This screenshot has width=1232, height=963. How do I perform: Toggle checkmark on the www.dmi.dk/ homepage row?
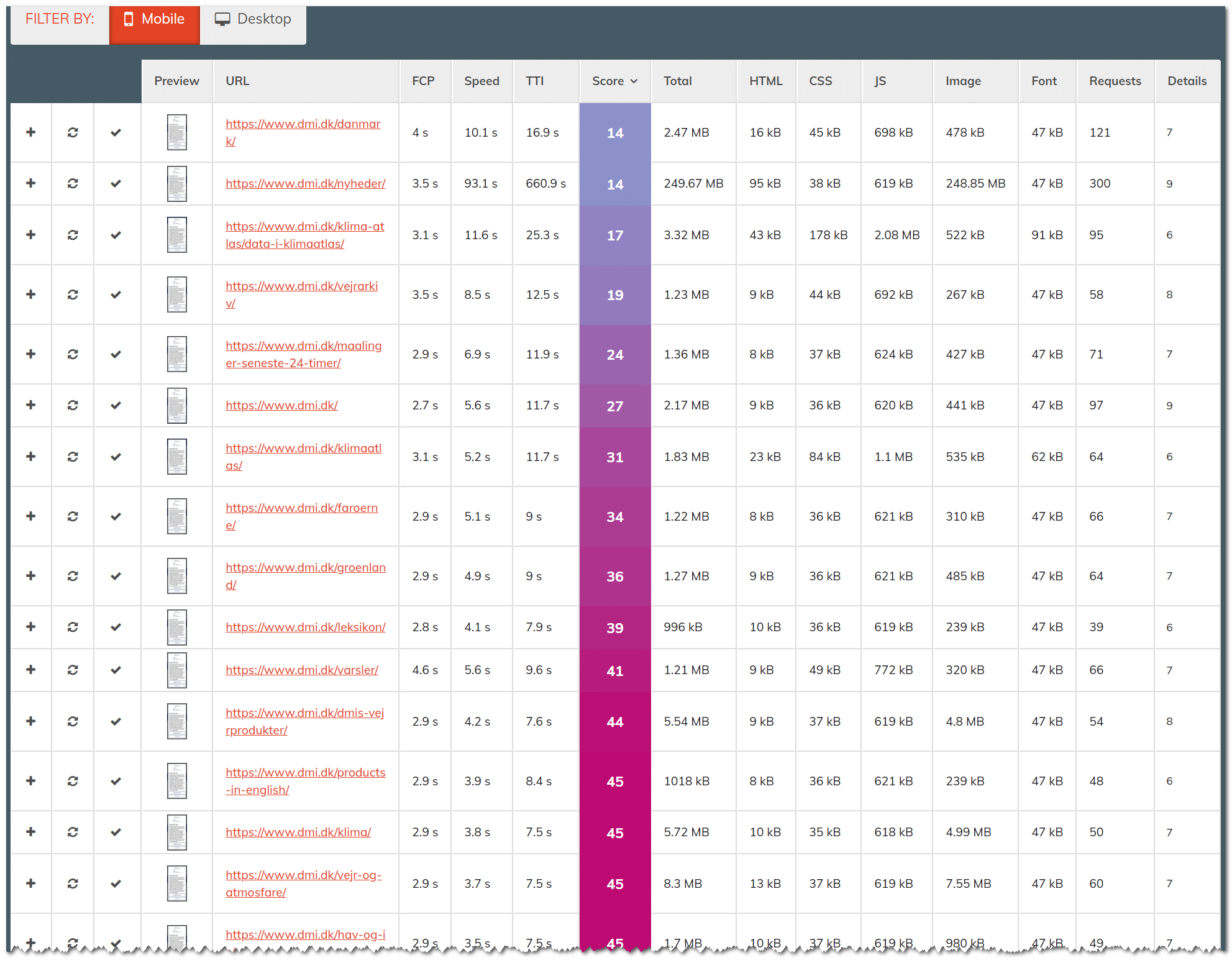(x=116, y=405)
